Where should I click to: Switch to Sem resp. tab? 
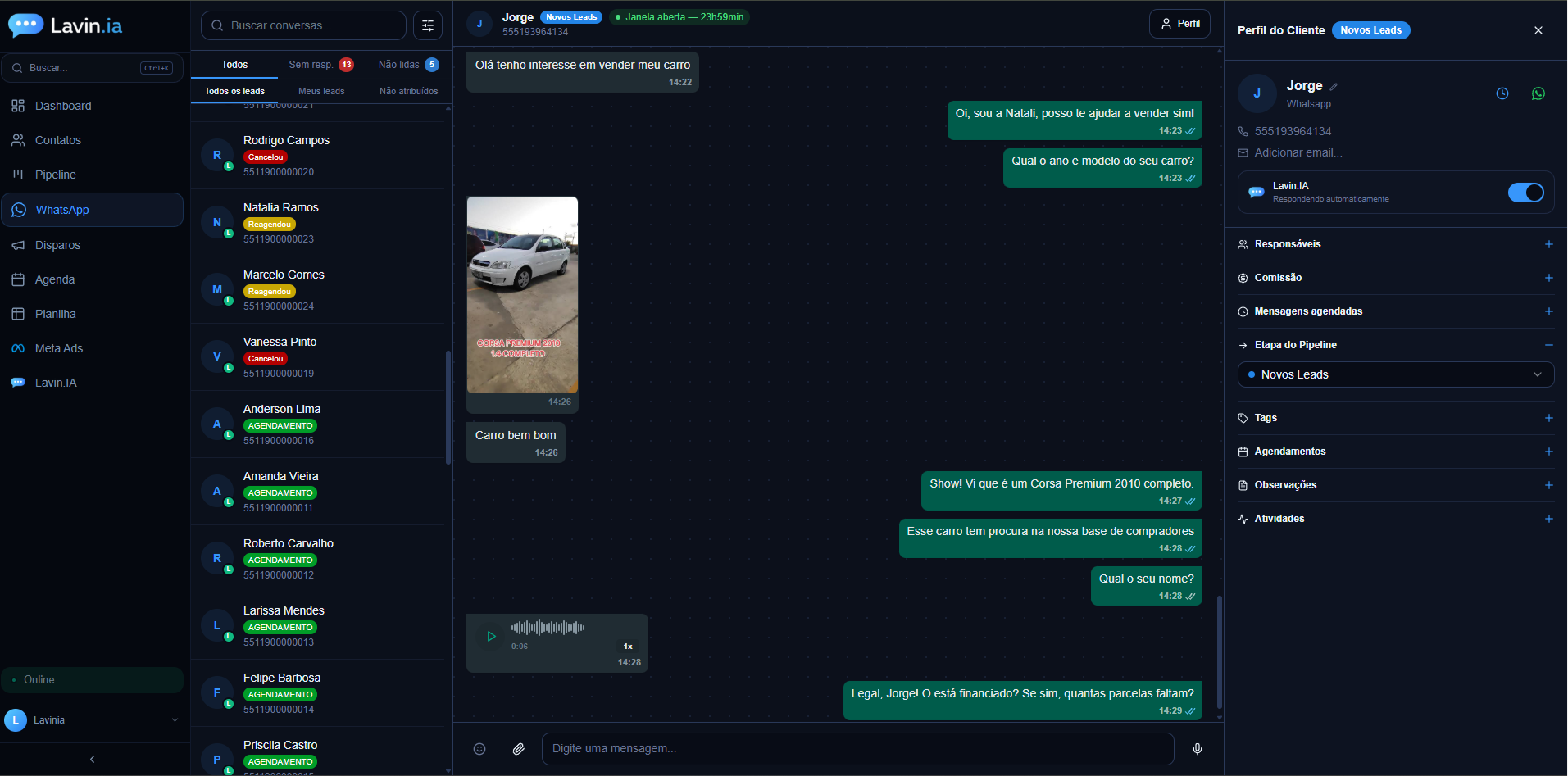321,65
